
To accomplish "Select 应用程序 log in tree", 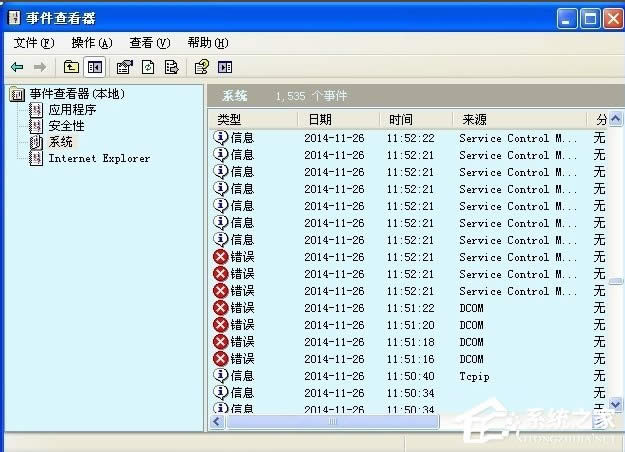I will pos(73,110).
